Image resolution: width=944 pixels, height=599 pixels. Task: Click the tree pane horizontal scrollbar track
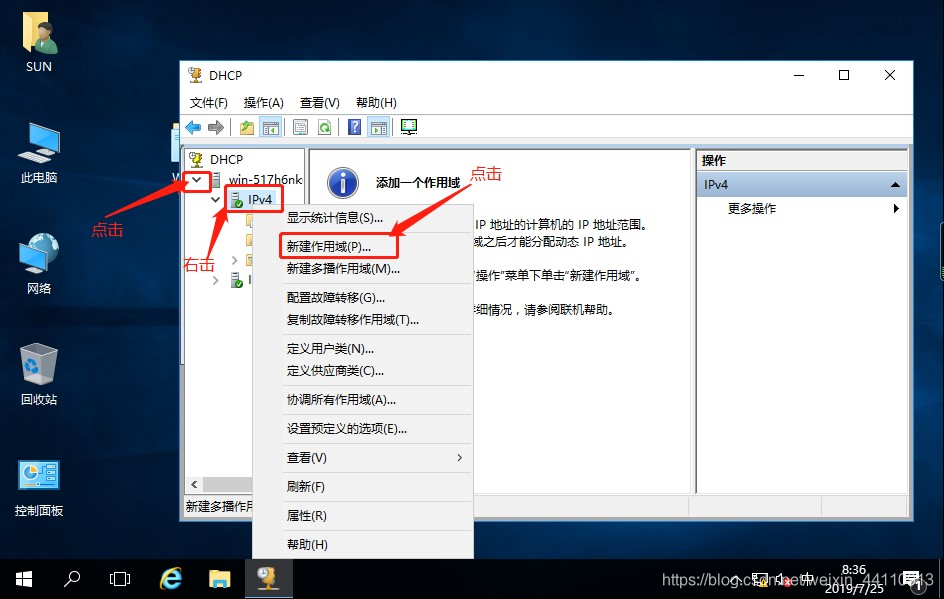(x=227, y=485)
